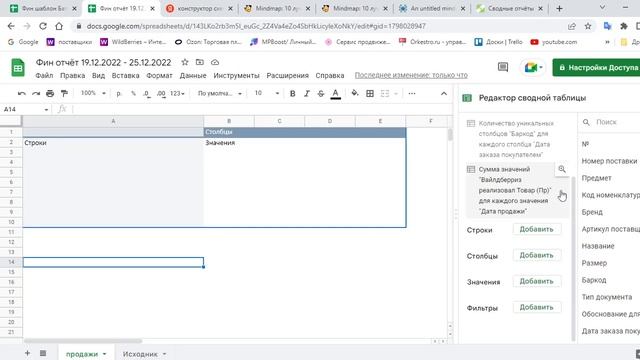Add a filter to Фильтры

(536, 307)
